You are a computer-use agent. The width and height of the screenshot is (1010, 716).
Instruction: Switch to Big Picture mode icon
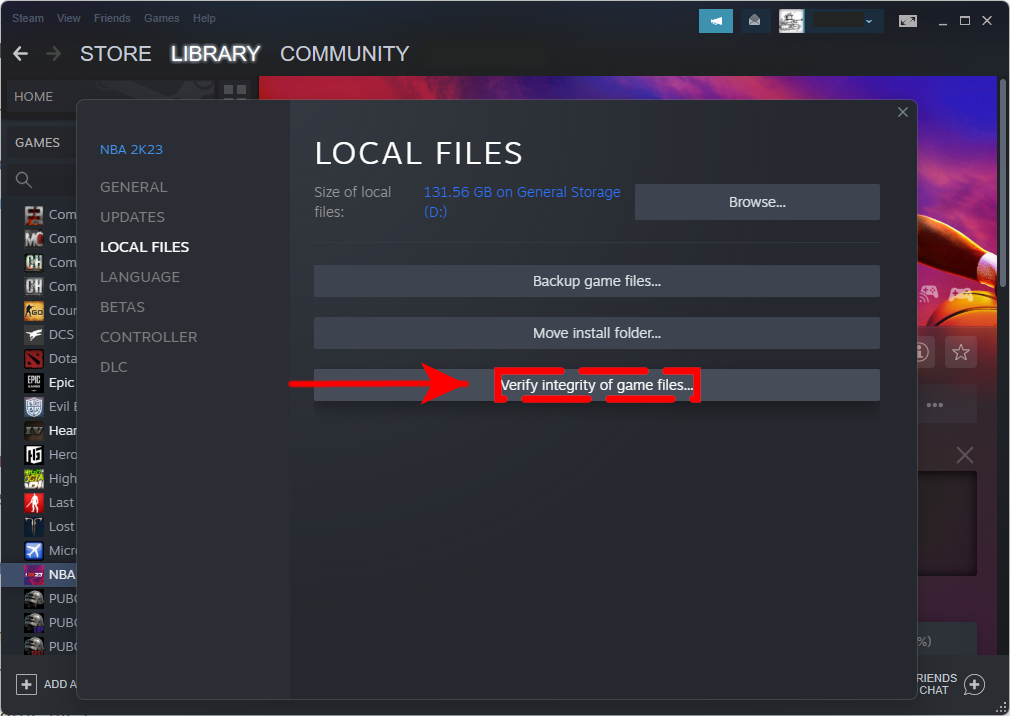point(908,21)
